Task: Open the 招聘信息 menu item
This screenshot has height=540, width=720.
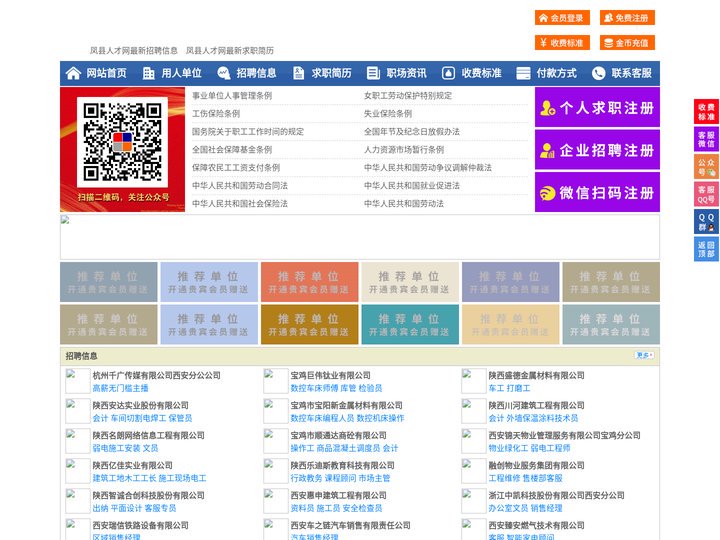Action: pos(256,73)
